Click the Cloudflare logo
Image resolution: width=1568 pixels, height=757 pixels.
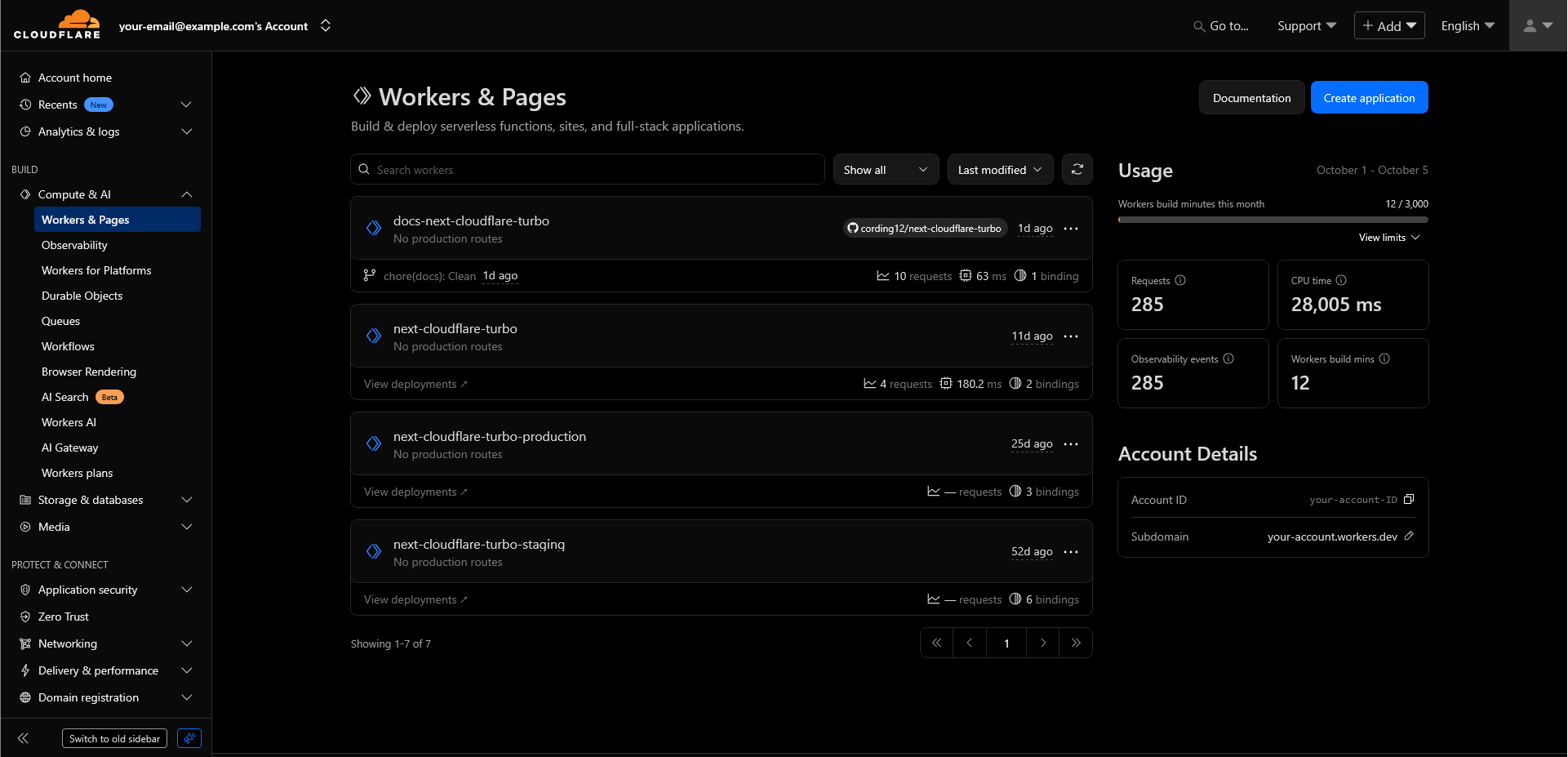point(57,24)
